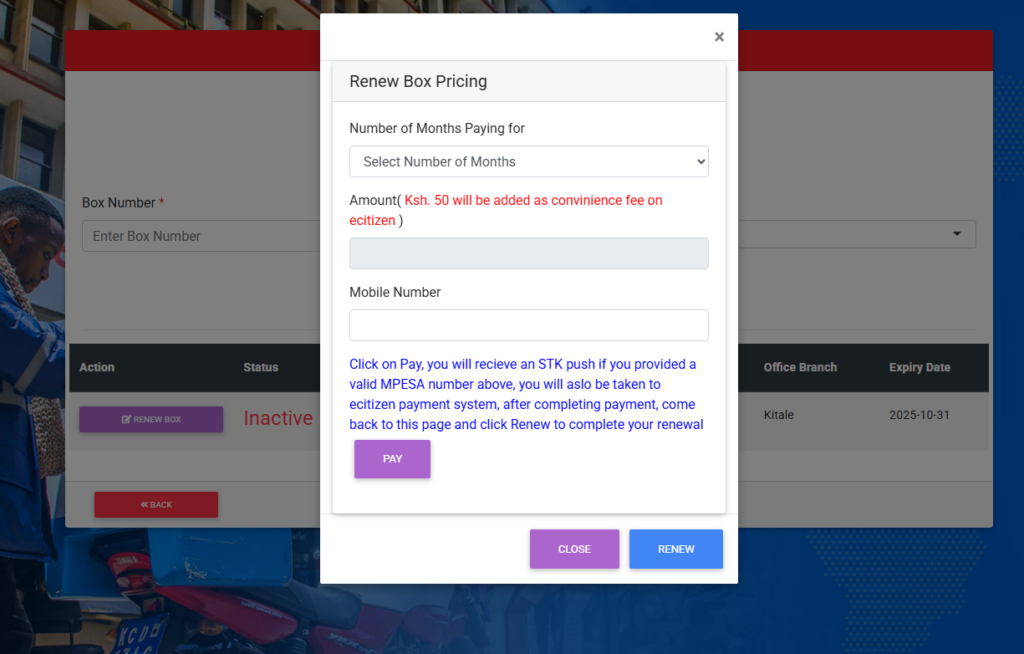This screenshot has width=1024, height=654.
Task: Click the CLOSE button in modal footer
Action: coord(574,549)
